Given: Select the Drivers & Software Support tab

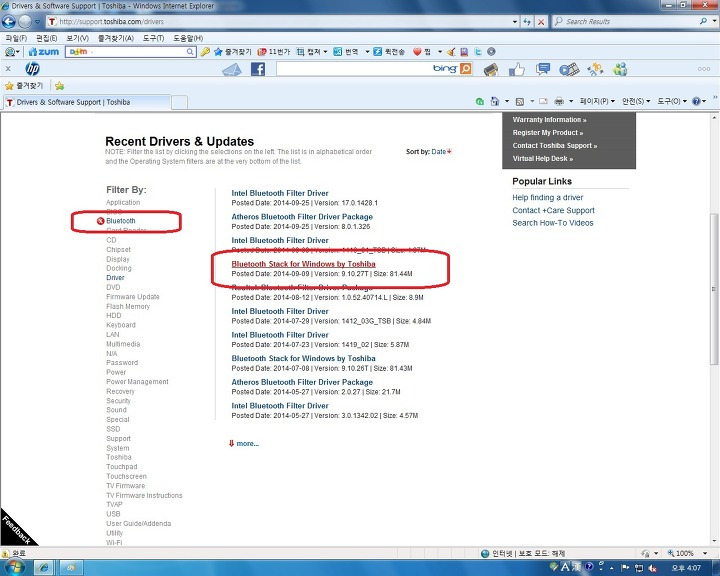Looking at the screenshot, I should coord(87,102).
